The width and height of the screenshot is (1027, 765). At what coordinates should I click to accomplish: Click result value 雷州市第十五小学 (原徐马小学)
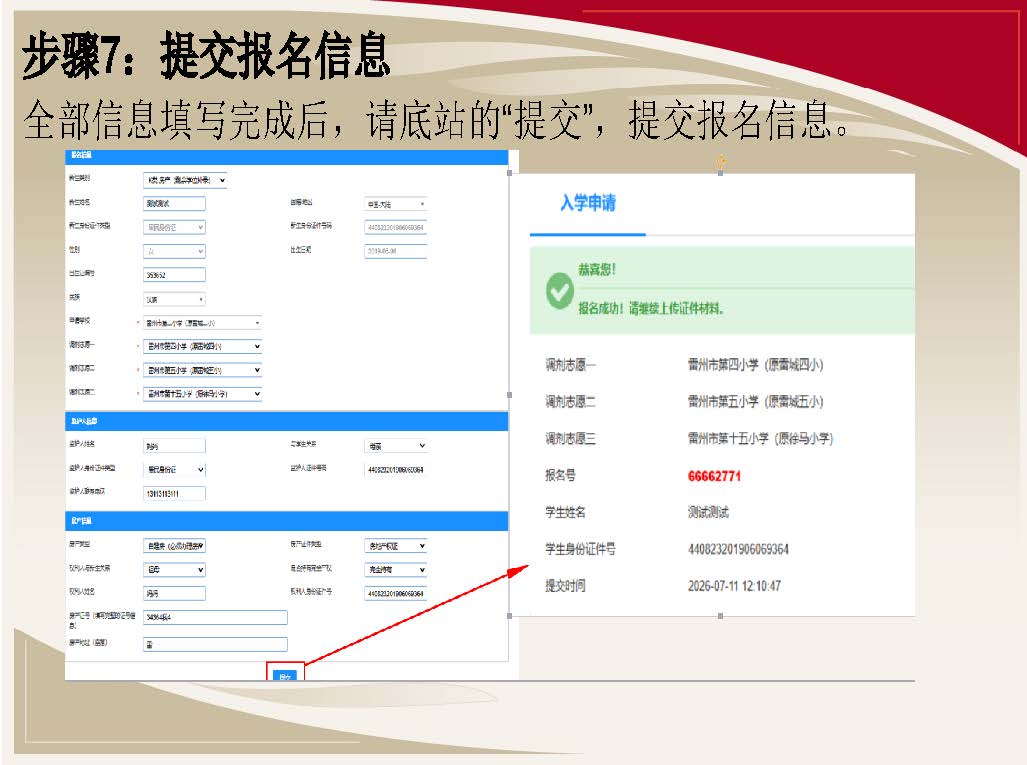coord(760,438)
